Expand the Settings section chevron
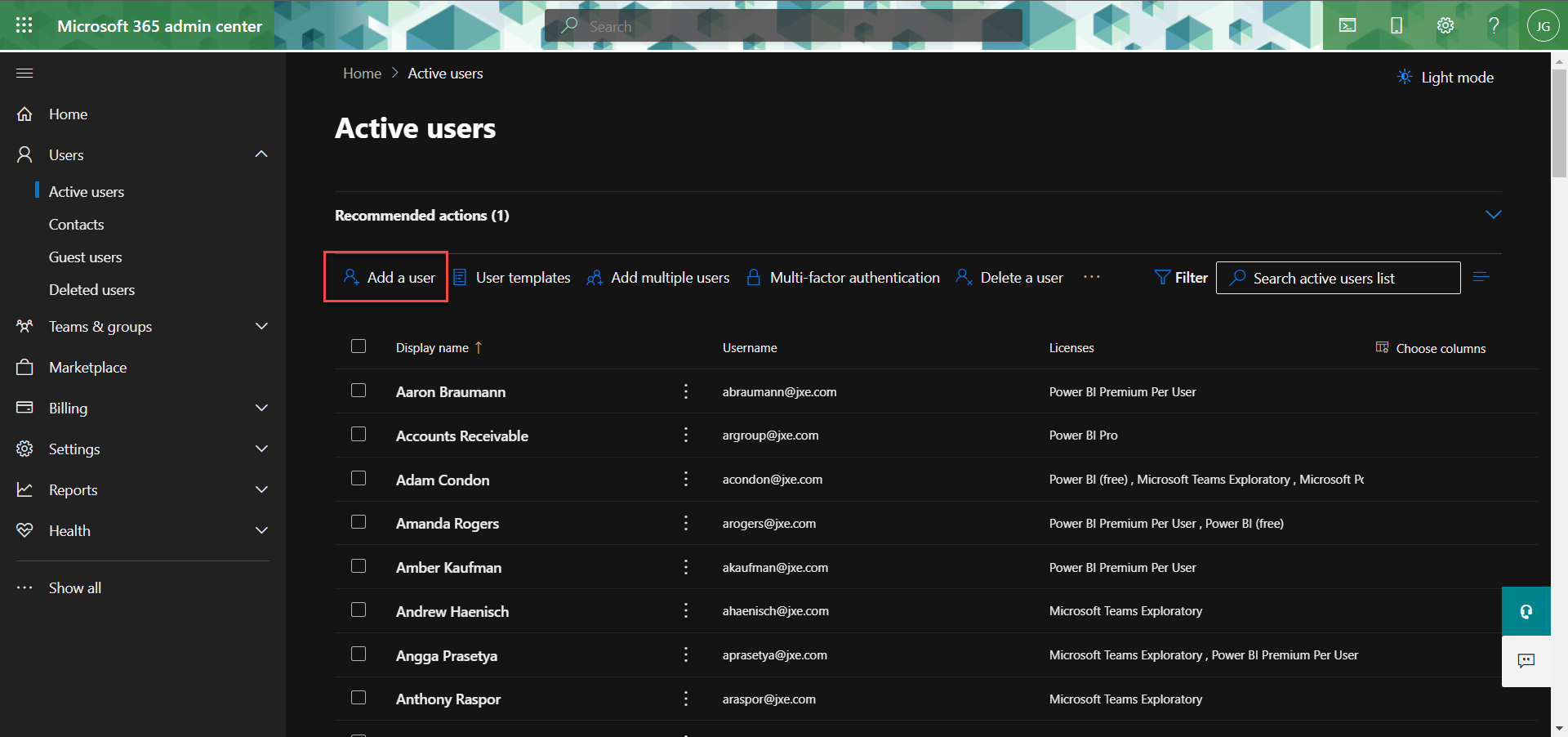Screen dimensions: 1568x737 (261, 449)
